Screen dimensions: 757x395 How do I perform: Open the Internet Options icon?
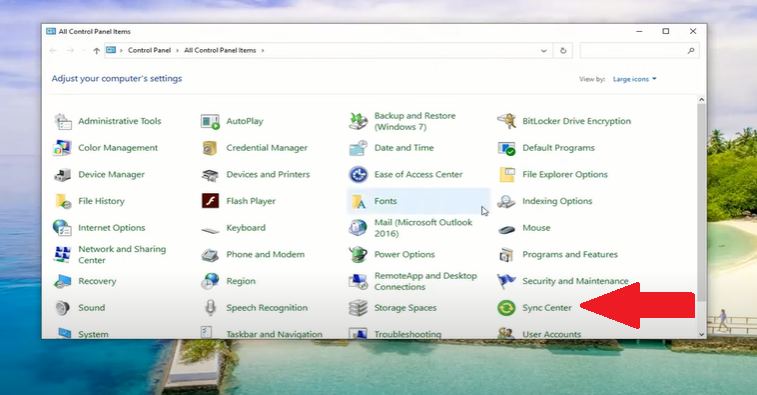pyautogui.click(x=63, y=227)
